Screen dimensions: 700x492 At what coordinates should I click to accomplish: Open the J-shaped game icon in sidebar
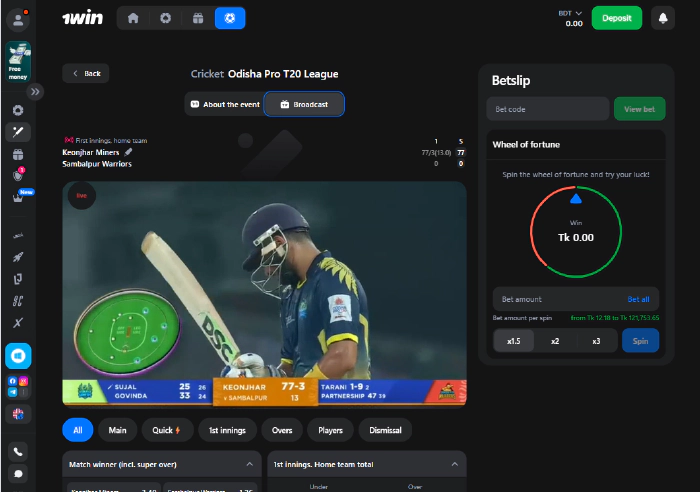[x=18, y=279]
